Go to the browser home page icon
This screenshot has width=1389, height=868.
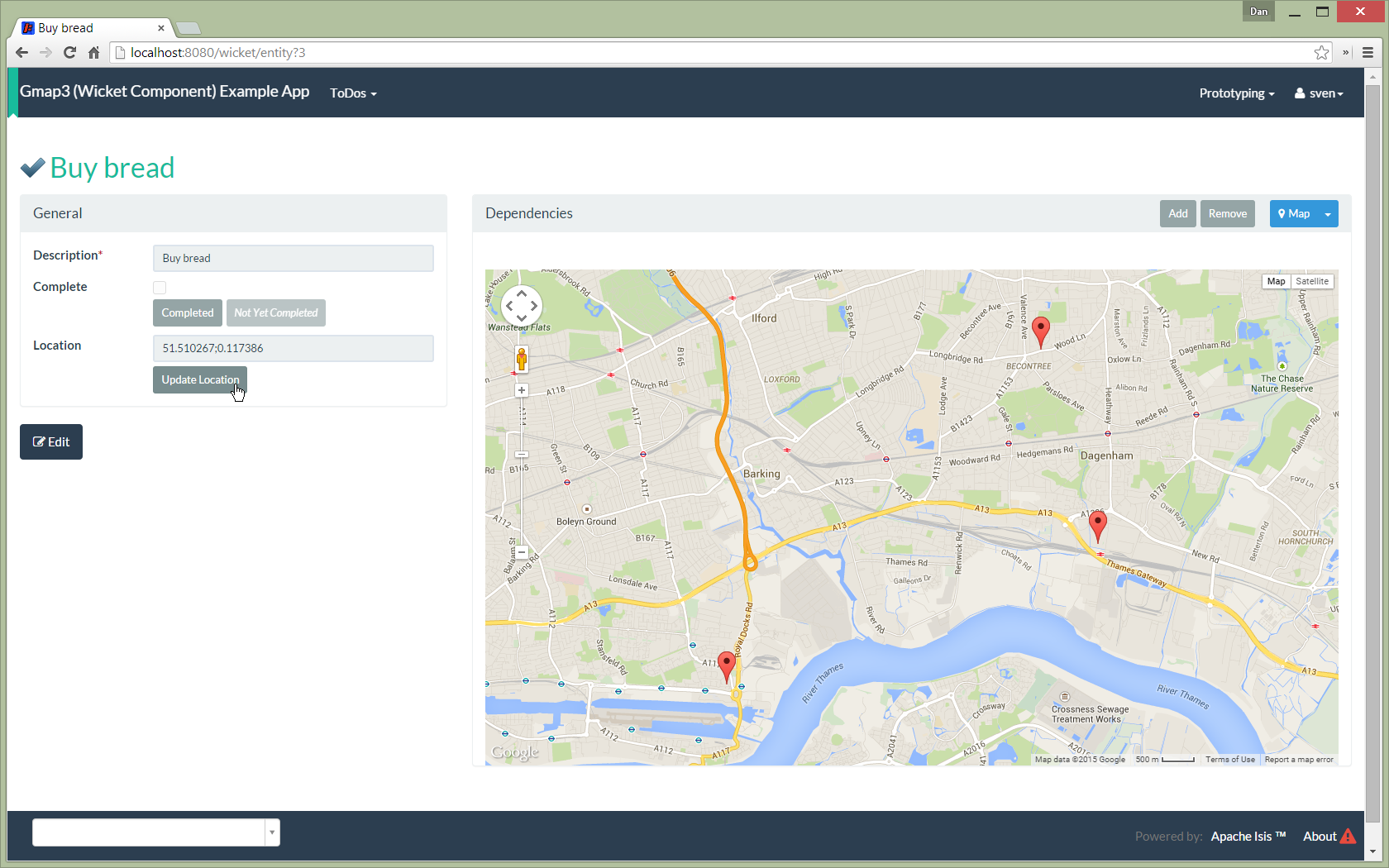click(x=93, y=52)
